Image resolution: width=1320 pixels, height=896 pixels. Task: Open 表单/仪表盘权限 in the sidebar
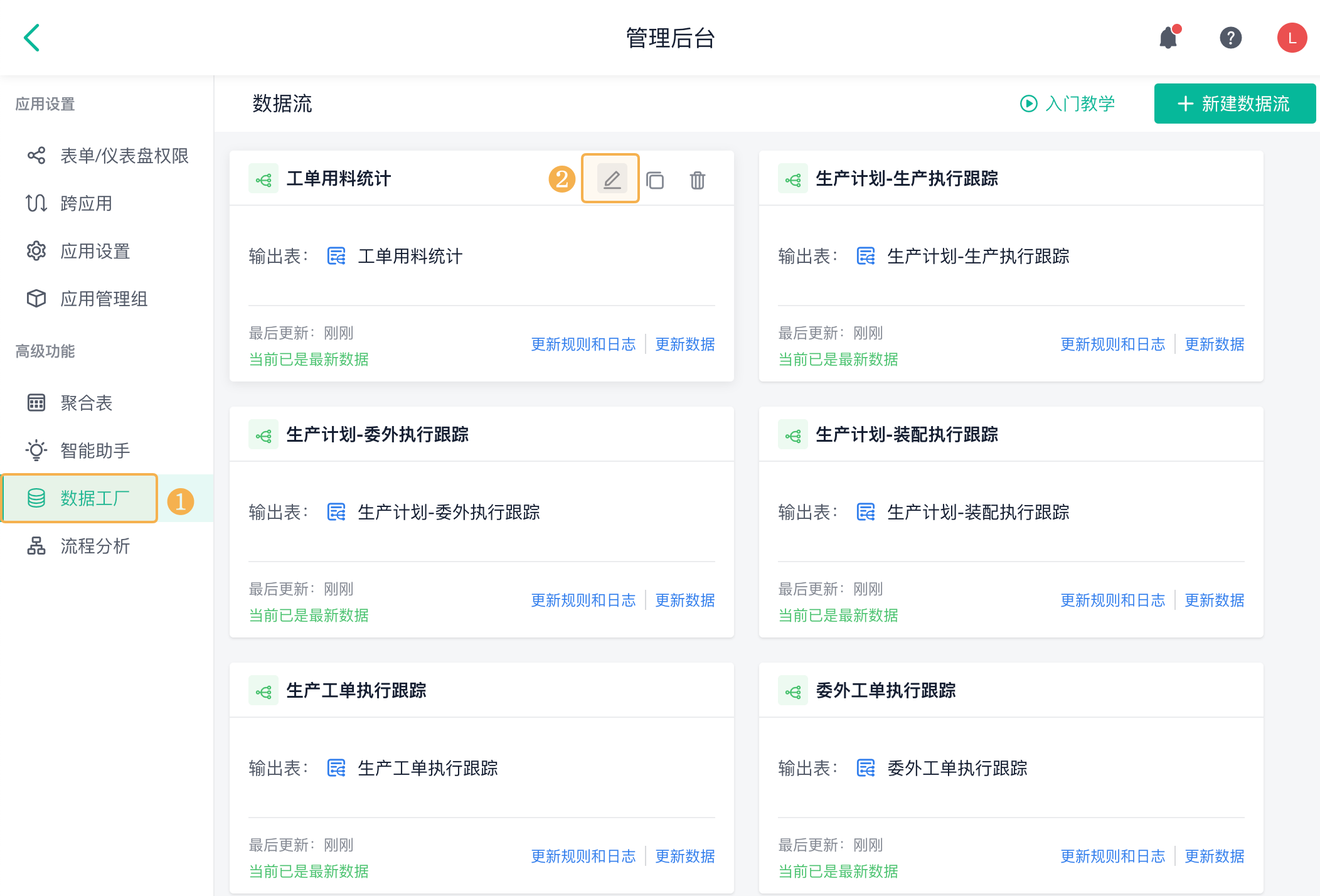point(124,156)
